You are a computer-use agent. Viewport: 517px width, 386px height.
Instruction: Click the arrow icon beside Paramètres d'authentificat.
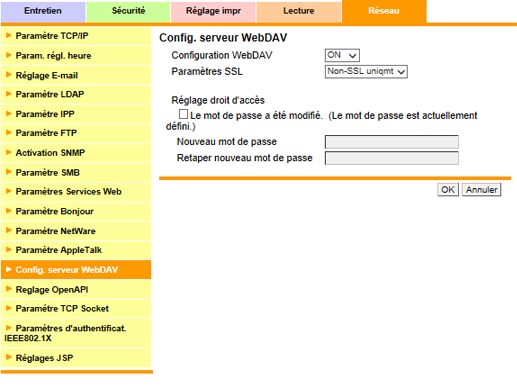pyautogui.click(x=9, y=328)
